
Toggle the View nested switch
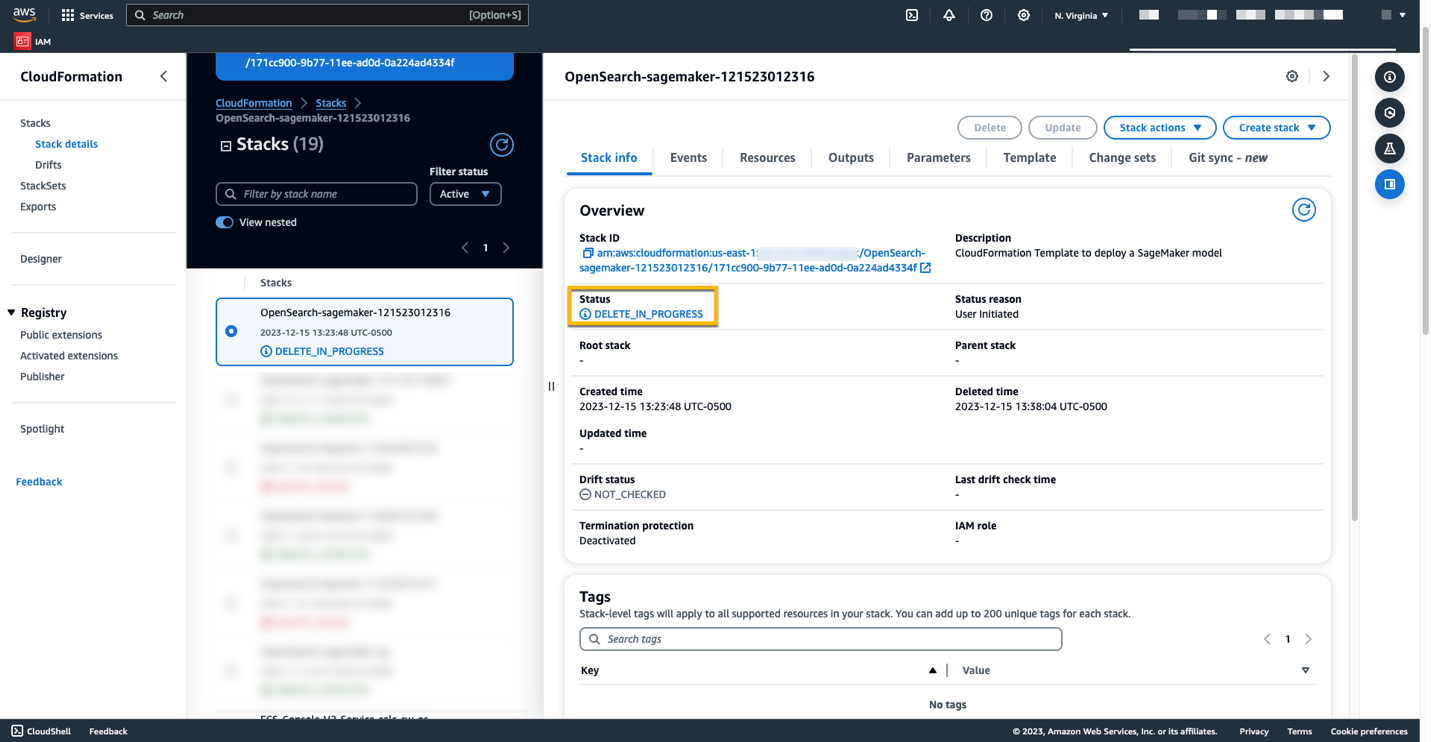pyautogui.click(x=224, y=222)
